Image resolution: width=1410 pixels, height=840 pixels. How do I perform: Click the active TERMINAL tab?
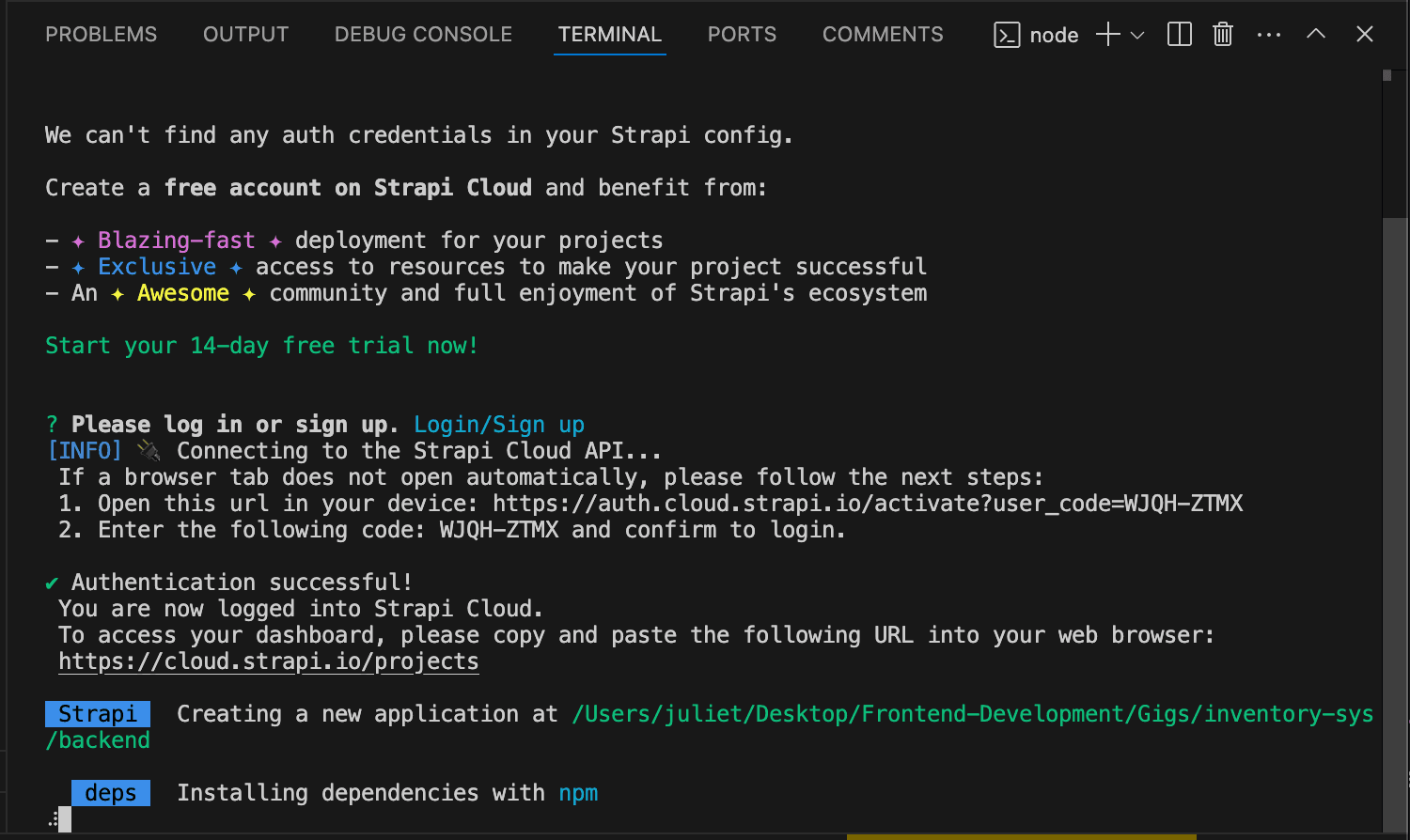[x=609, y=35]
